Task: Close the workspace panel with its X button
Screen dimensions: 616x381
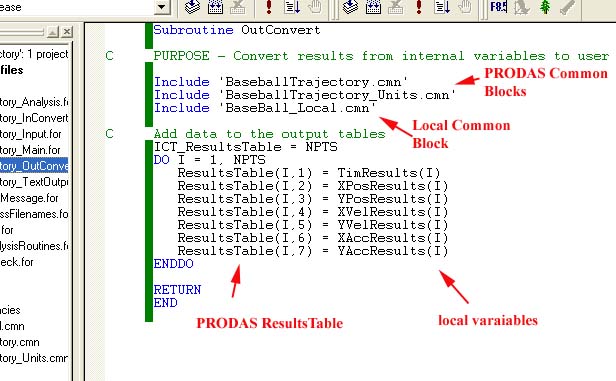Action: pyautogui.click(x=67, y=31)
